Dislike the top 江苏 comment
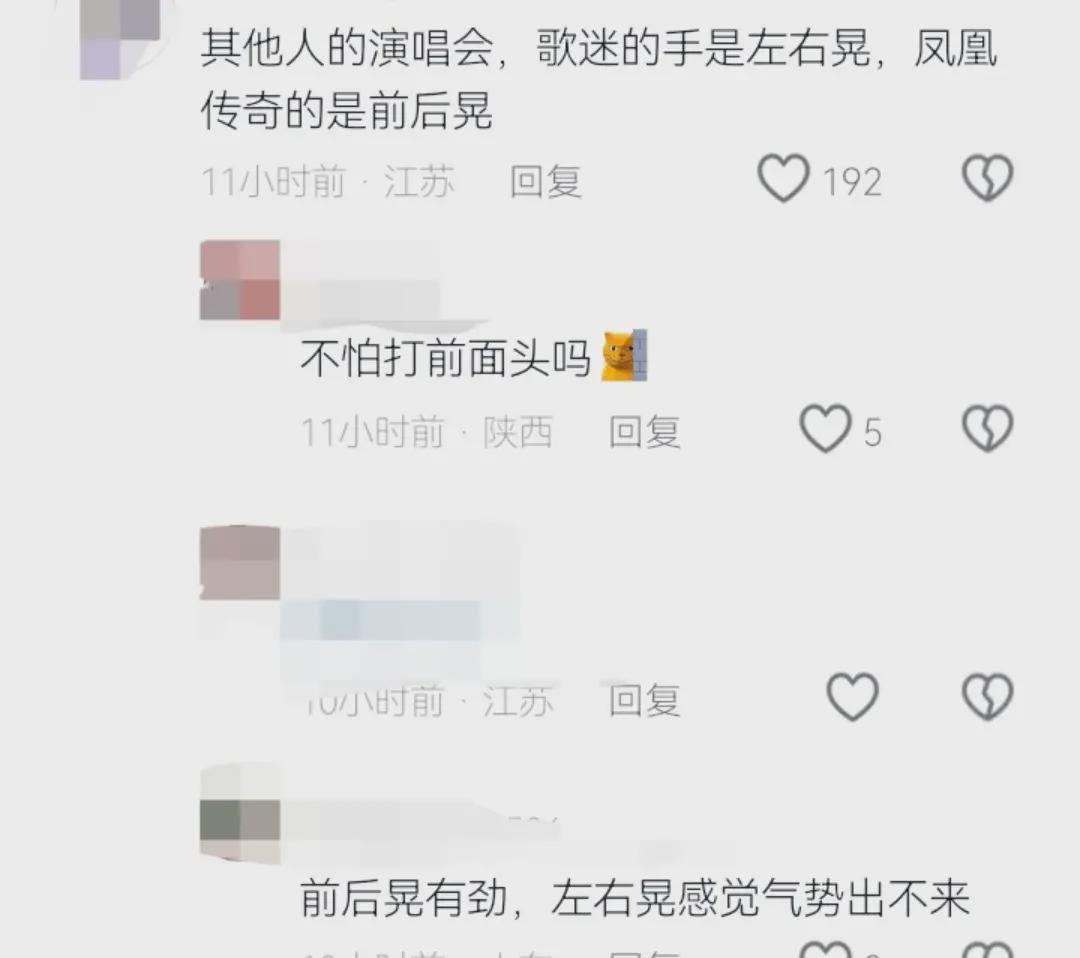Screen dimensions: 1080x958 (987, 178)
